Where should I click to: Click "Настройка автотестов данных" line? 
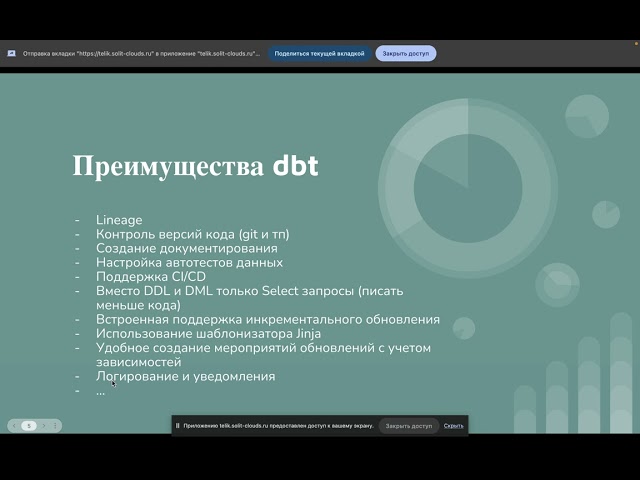pos(189,262)
